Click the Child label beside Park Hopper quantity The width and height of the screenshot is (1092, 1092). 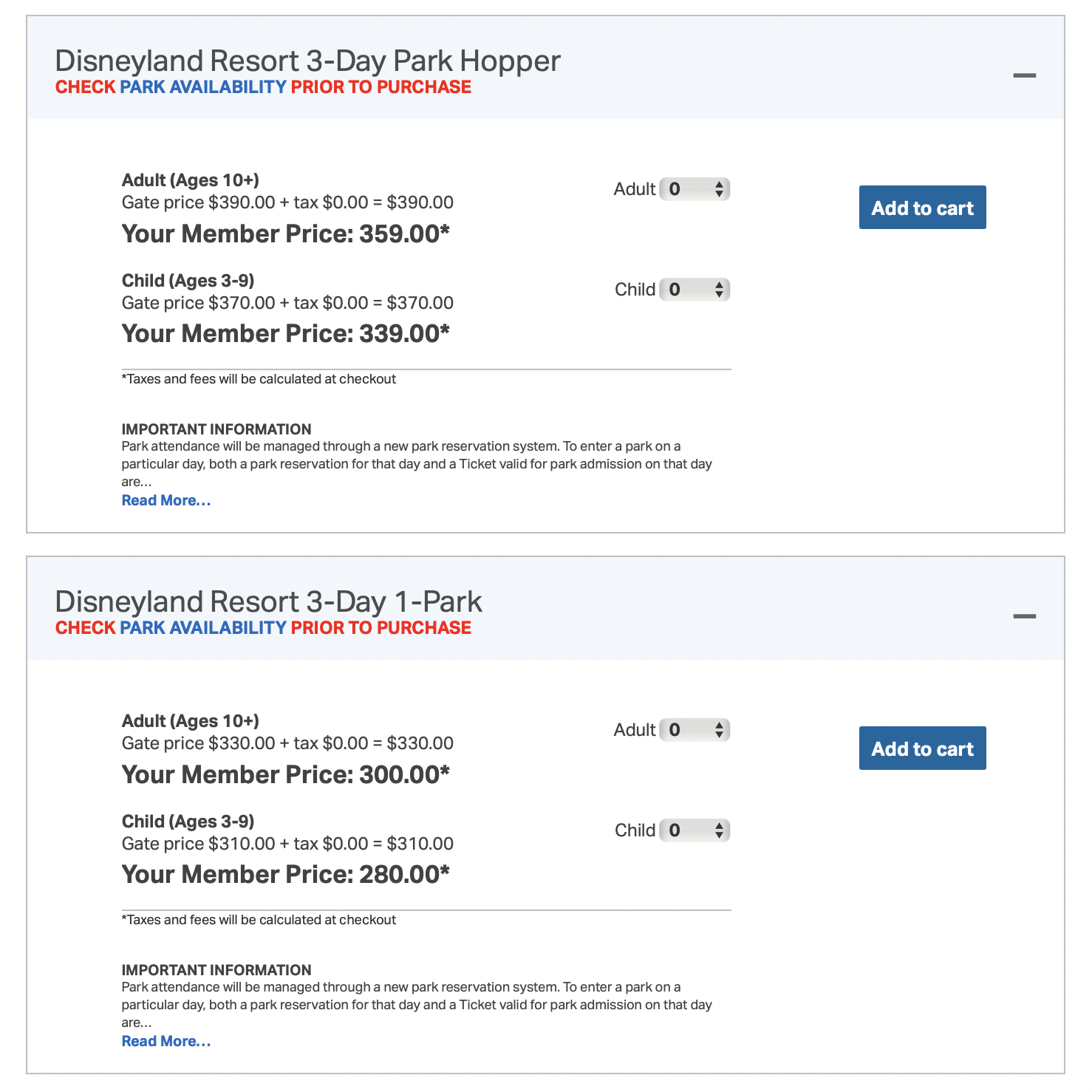(635, 290)
